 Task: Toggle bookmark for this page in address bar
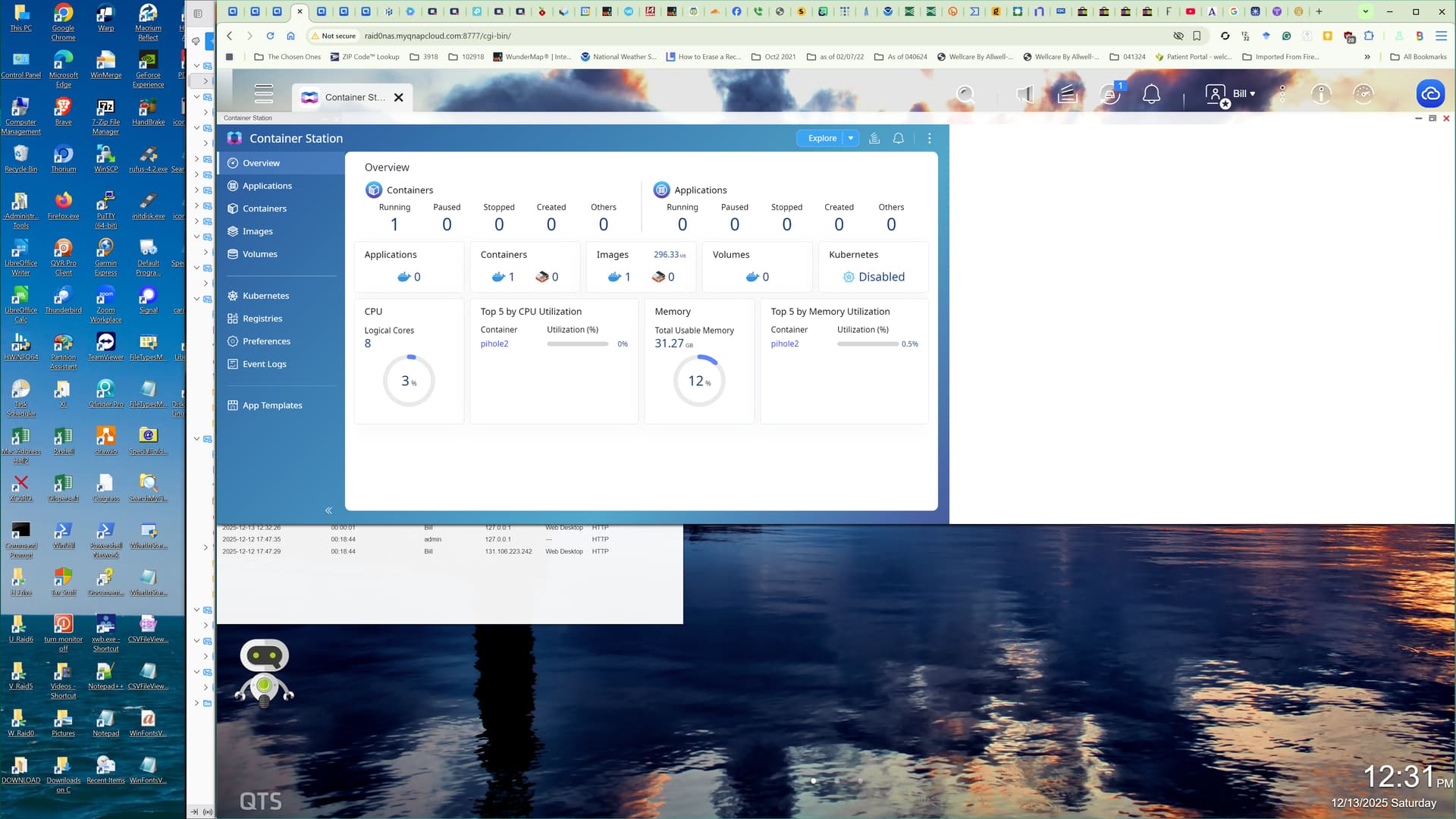1197,36
